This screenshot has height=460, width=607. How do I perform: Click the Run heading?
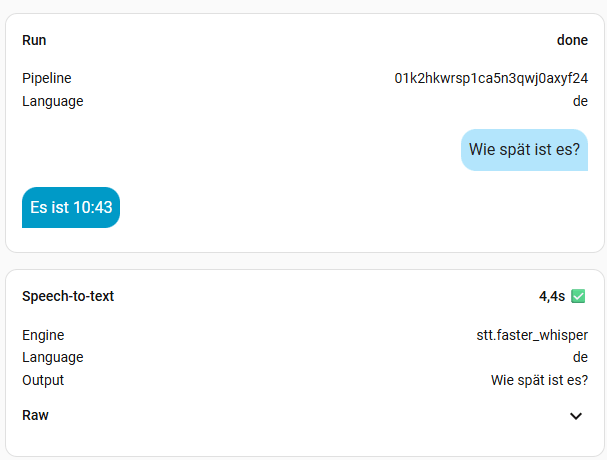coord(34,40)
